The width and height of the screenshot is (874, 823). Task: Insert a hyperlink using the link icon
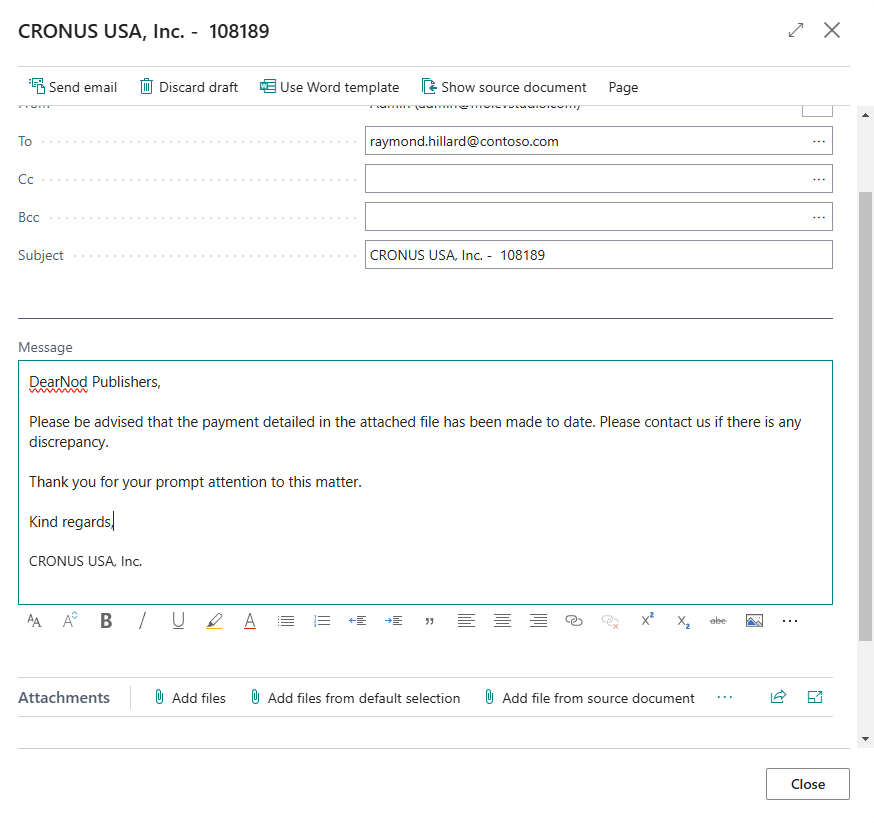click(x=574, y=620)
